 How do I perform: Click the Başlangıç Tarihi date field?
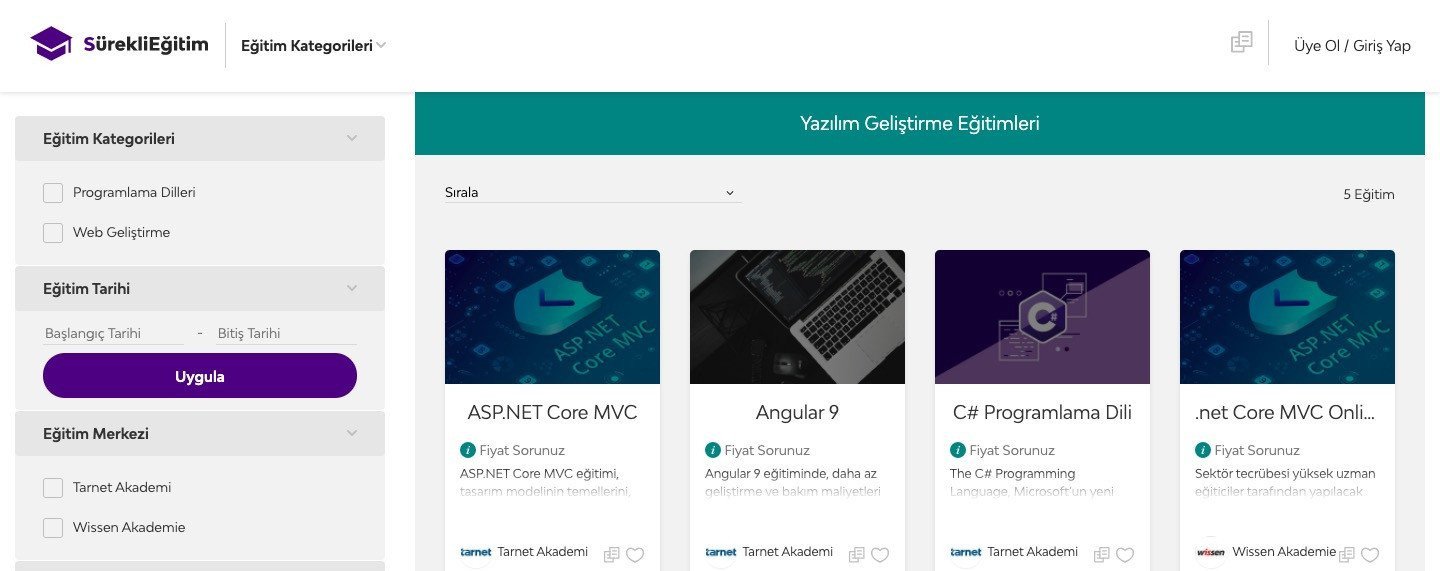(113, 333)
